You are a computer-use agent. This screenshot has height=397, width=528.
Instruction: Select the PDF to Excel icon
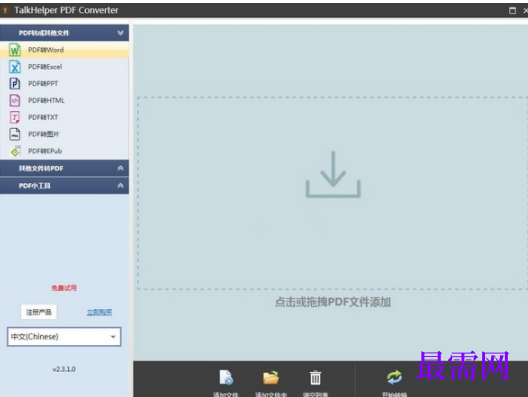point(14,67)
